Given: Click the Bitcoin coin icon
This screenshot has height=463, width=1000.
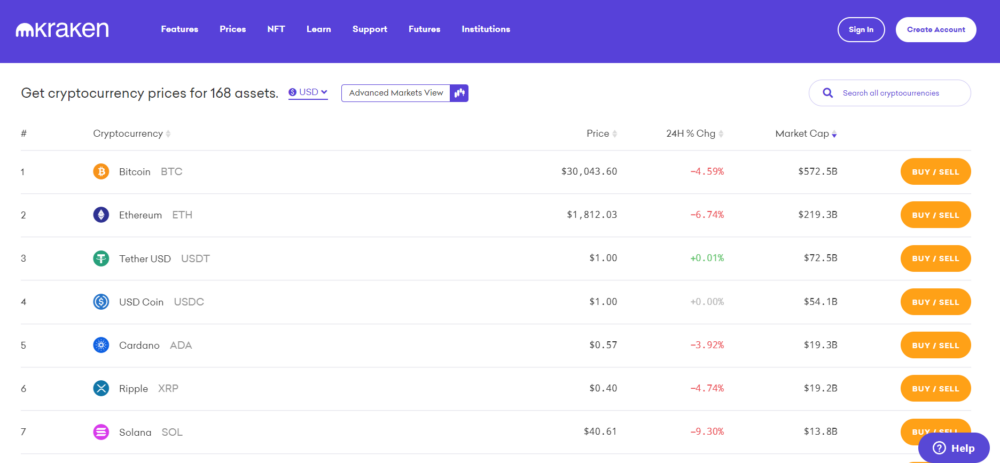Looking at the screenshot, I should point(101,172).
